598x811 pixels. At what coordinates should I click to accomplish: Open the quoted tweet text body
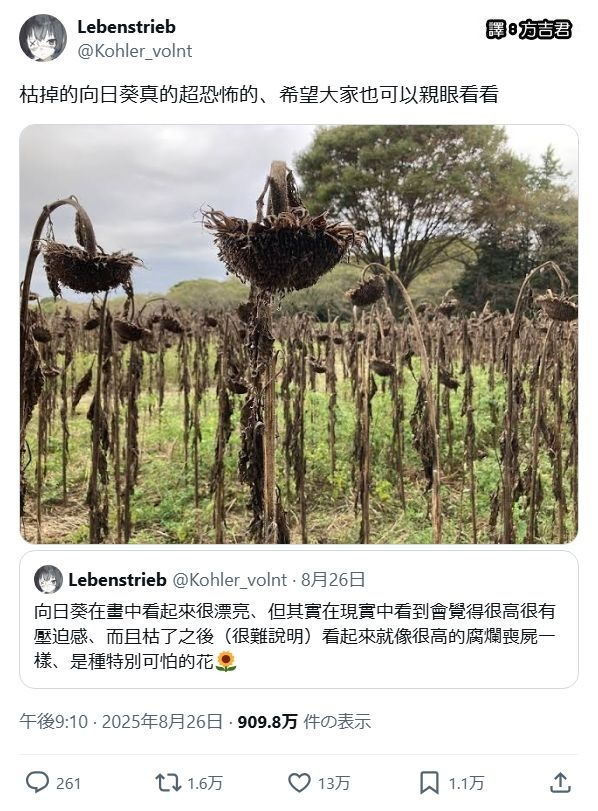point(295,636)
